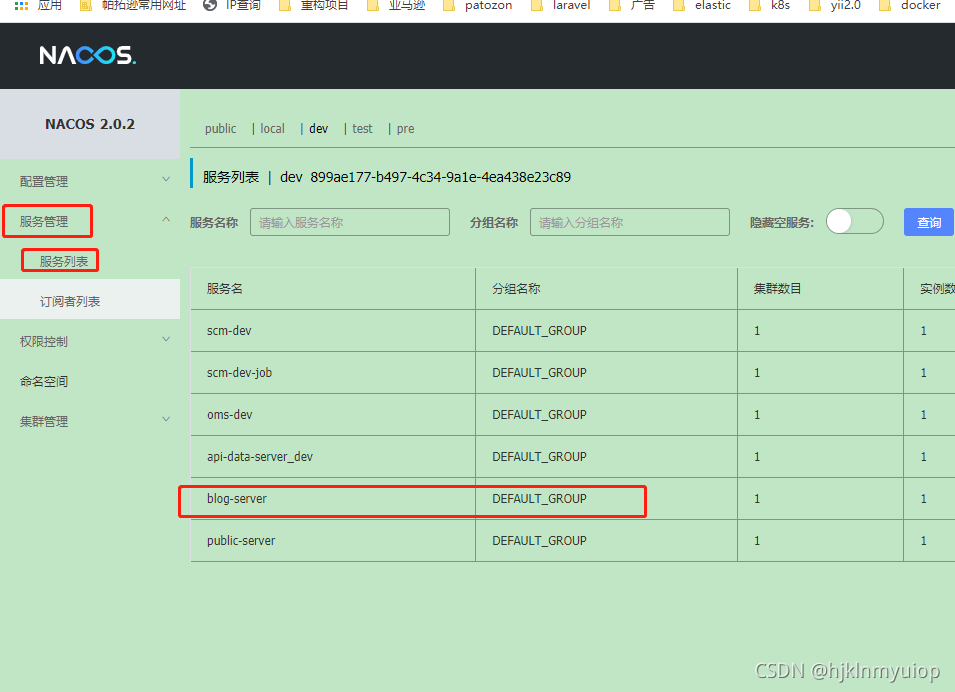Switch to the local namespace tab

tap(272, 129)
